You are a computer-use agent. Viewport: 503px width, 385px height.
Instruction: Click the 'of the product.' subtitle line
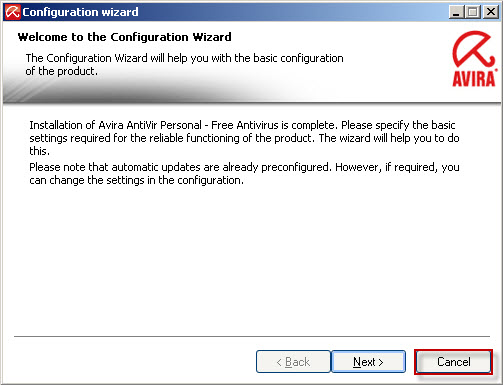(62, 71)
